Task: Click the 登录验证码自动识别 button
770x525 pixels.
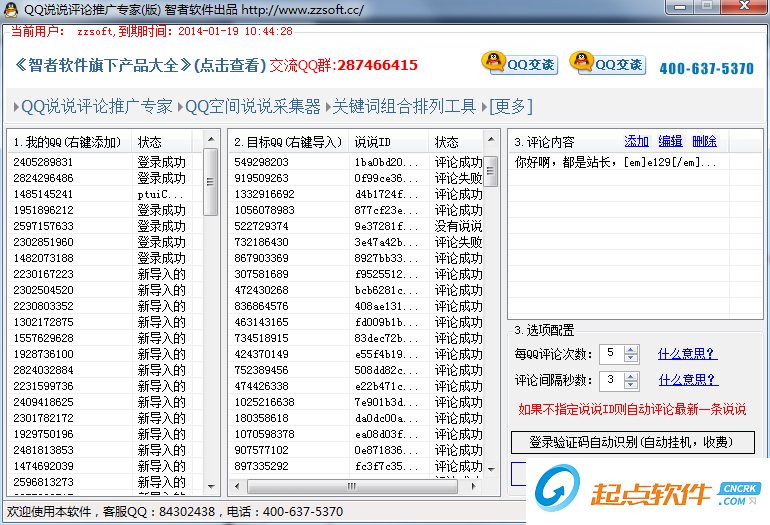Action: pos(632,442)
